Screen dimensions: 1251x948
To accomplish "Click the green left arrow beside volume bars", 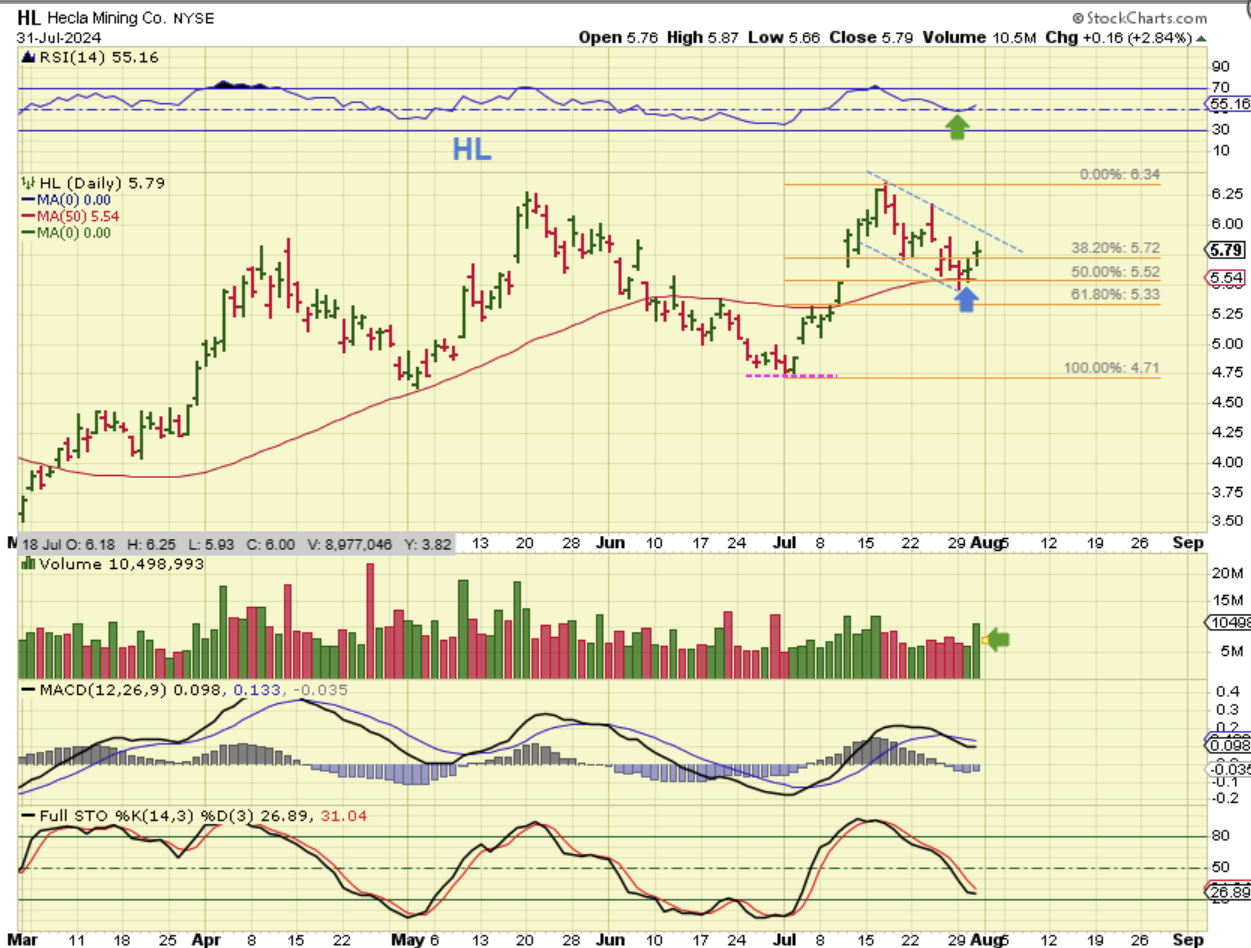I will point(998,640).
